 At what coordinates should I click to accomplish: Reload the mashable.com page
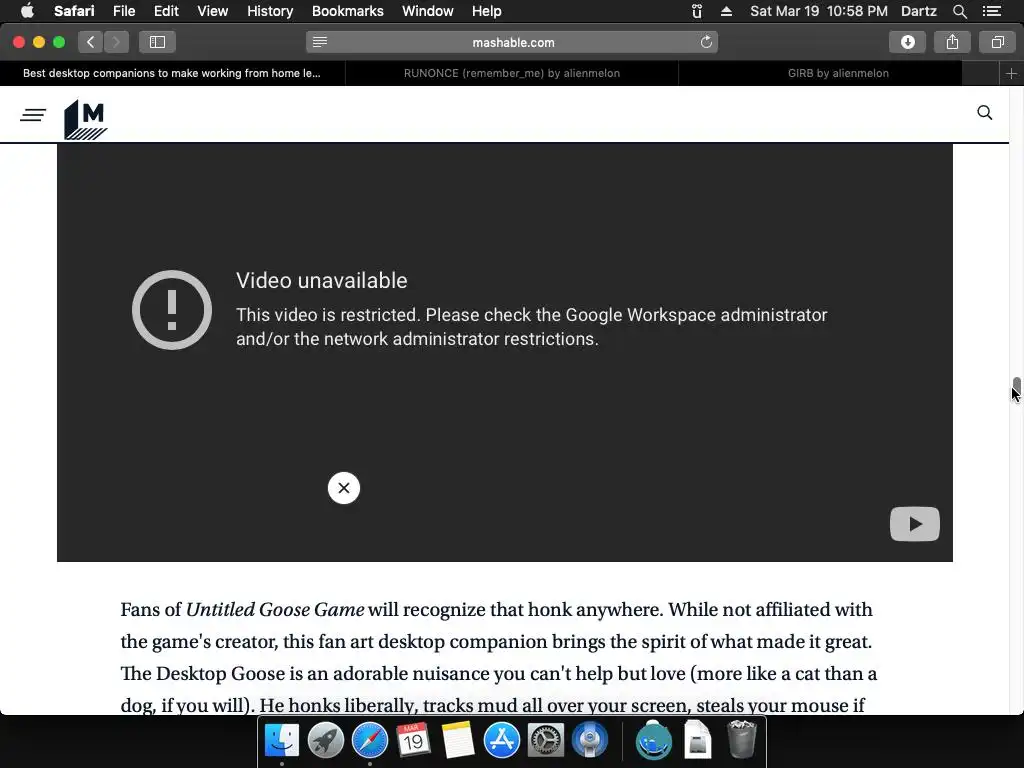click(706, 42)
